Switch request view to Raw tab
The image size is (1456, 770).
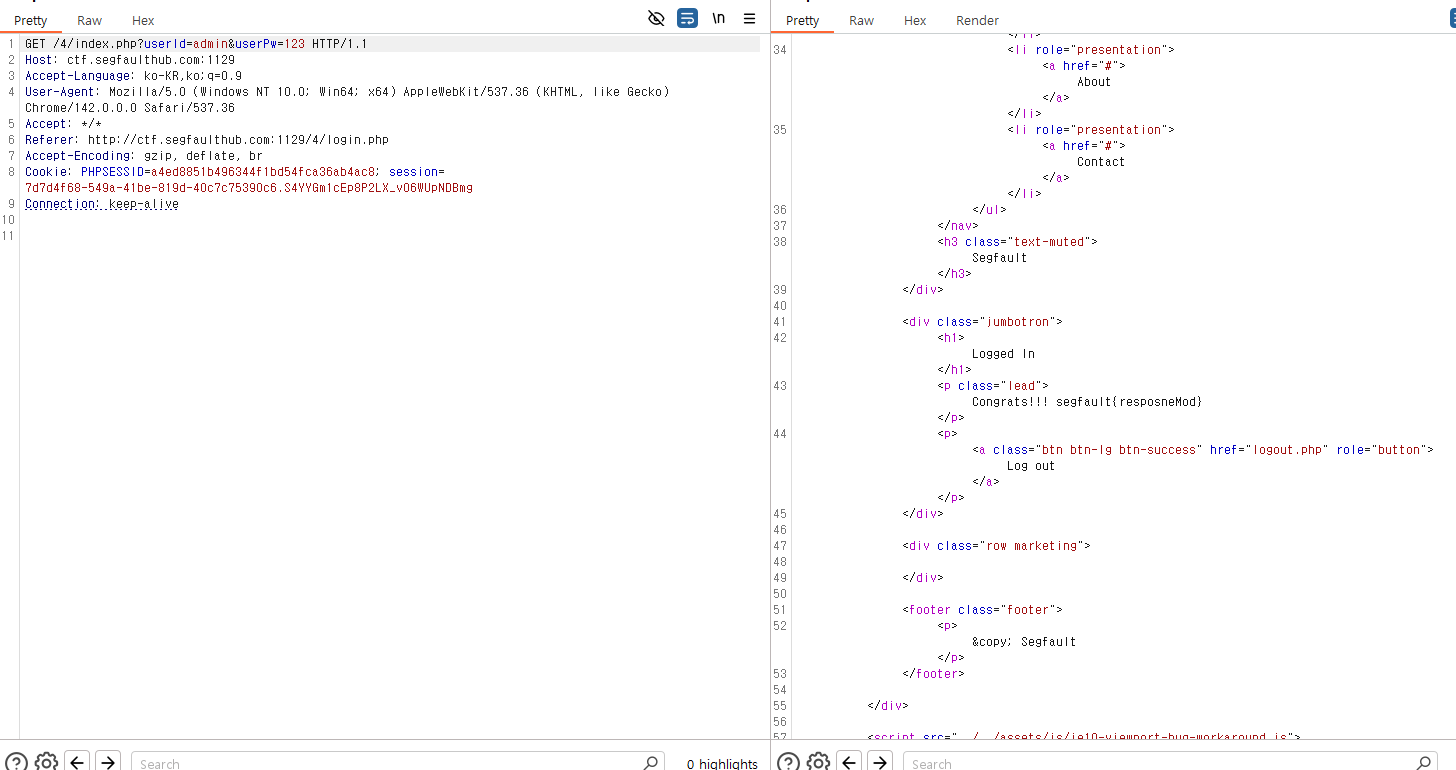pyautogui.click(x=89, y=20)
